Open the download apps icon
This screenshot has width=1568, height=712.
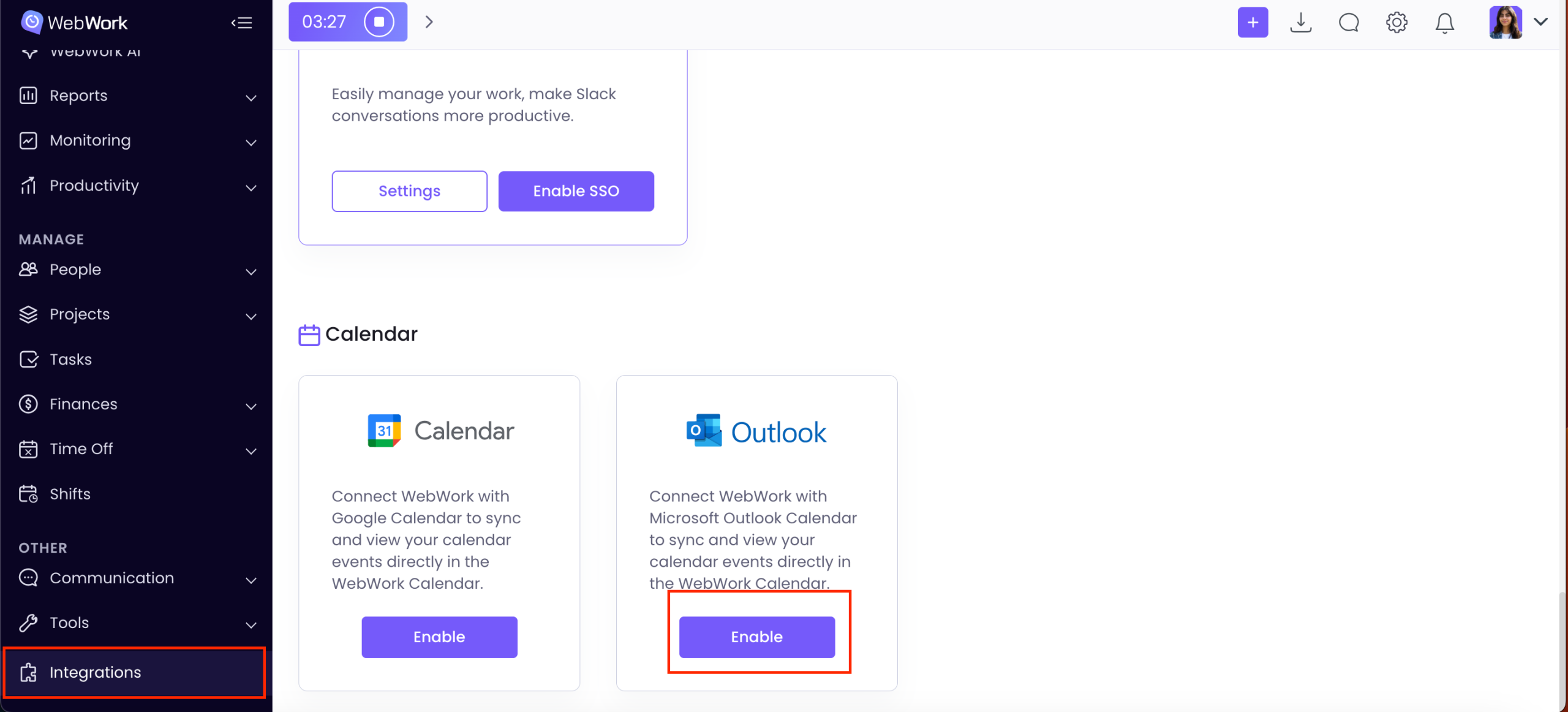(1300, 23)
